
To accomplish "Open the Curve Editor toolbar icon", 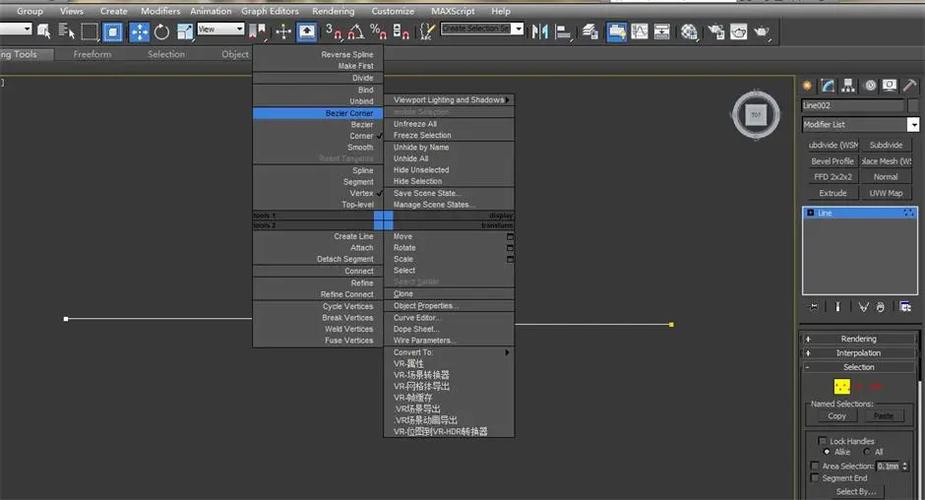I will 639,32.
